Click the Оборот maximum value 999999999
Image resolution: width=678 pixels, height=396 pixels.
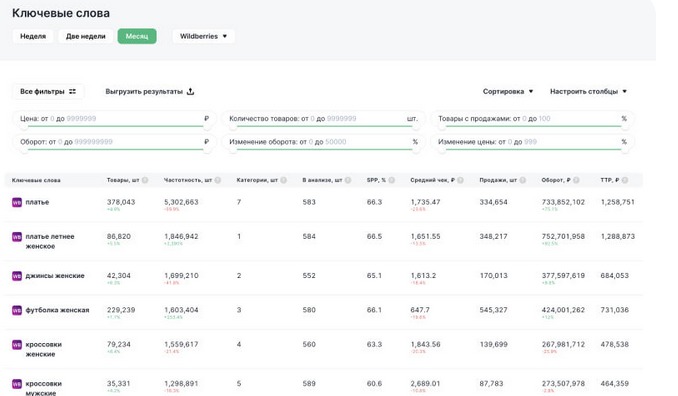click(93, 142)
